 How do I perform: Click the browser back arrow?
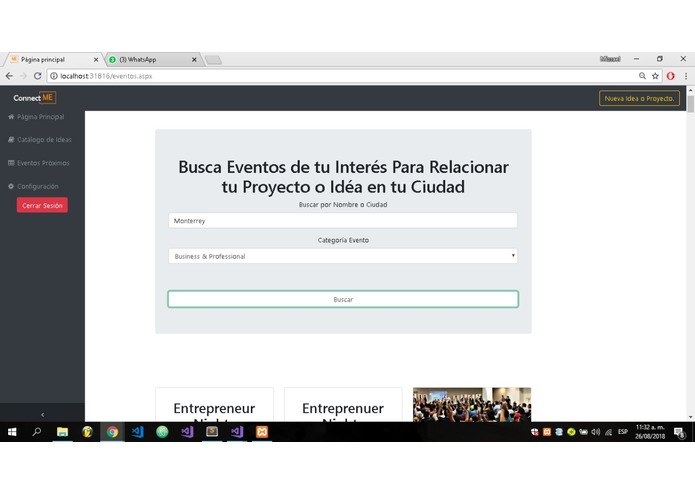tap(9, 76)
